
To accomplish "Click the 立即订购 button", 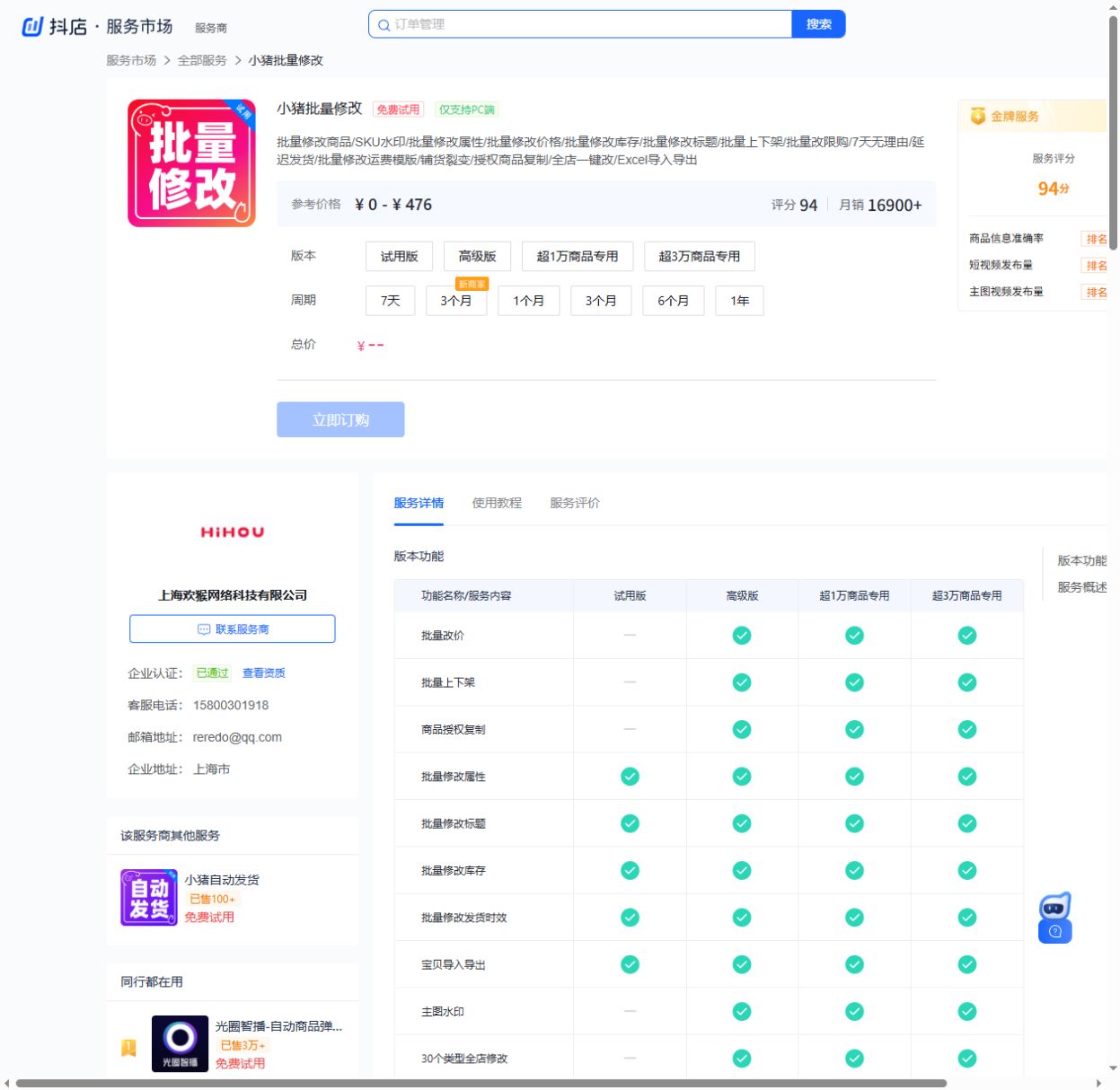I will [340, 419].
